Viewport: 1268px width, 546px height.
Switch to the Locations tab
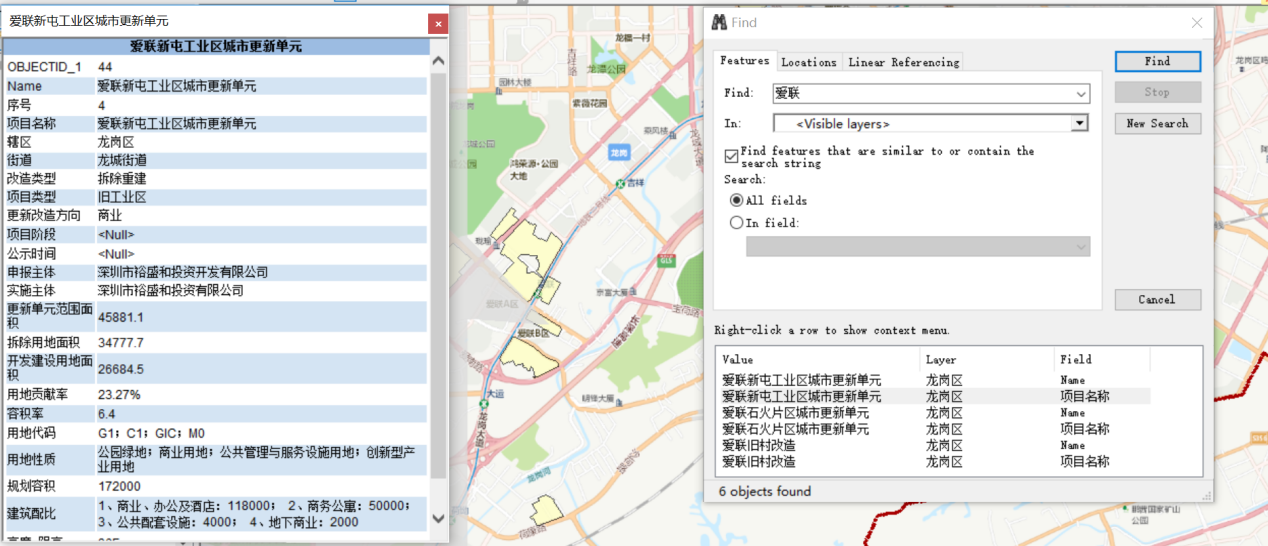coord(808,62)
